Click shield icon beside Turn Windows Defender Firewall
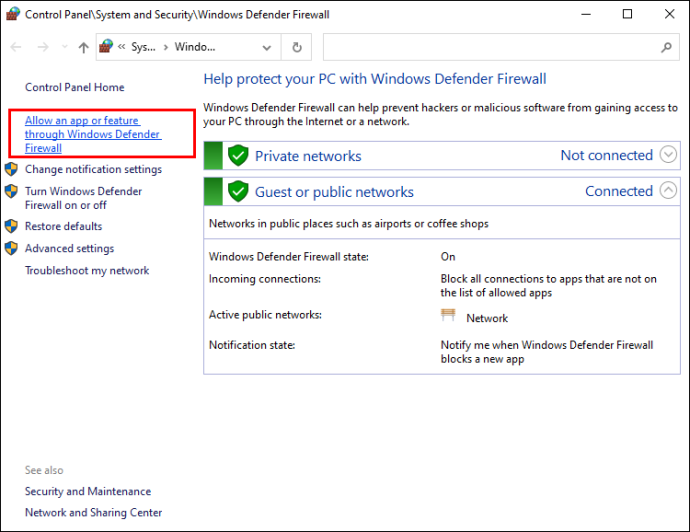Screen dimensions: 690x532 click(x=11, y=191)
